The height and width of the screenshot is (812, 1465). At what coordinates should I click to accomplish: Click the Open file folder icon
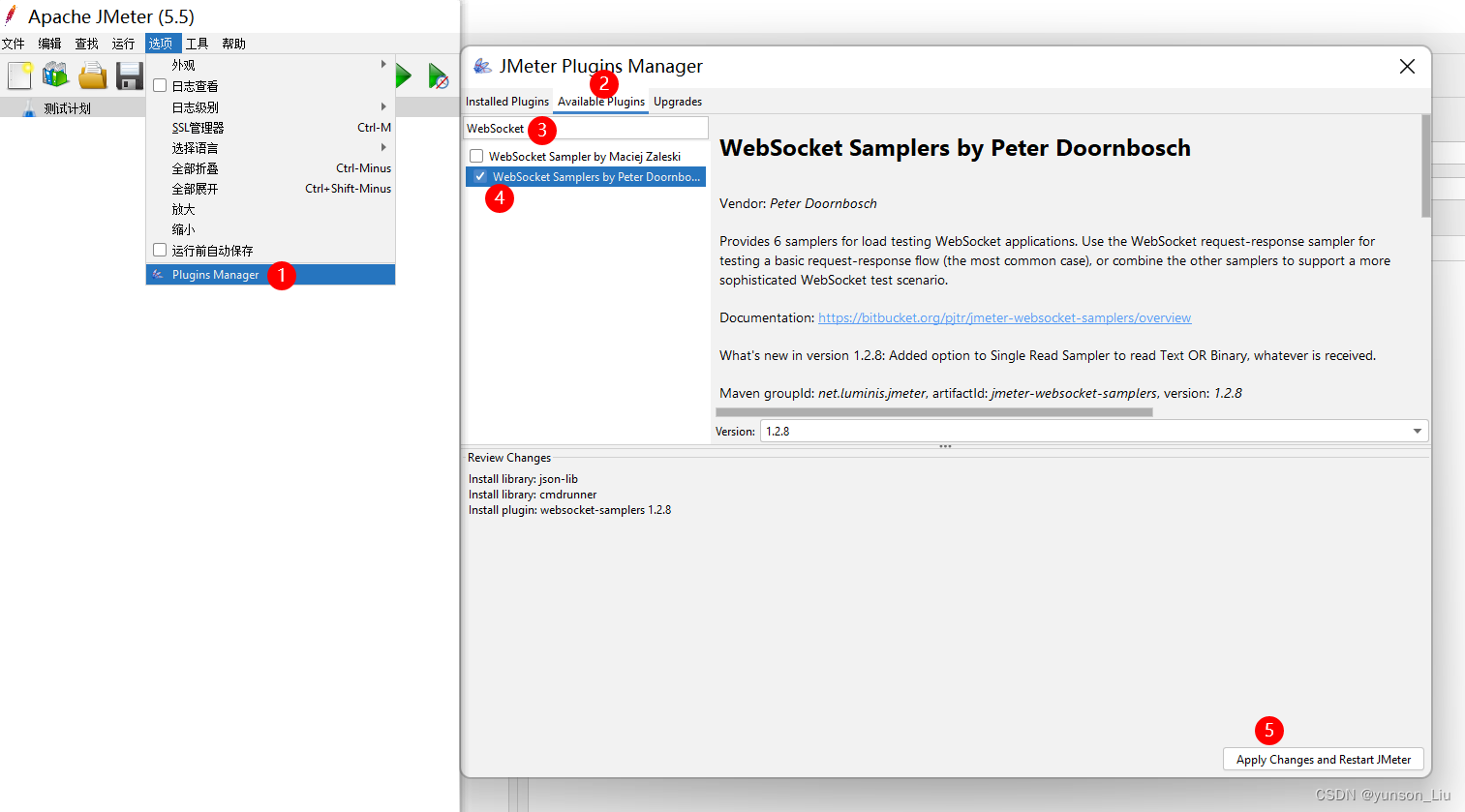tap(93, 75)
